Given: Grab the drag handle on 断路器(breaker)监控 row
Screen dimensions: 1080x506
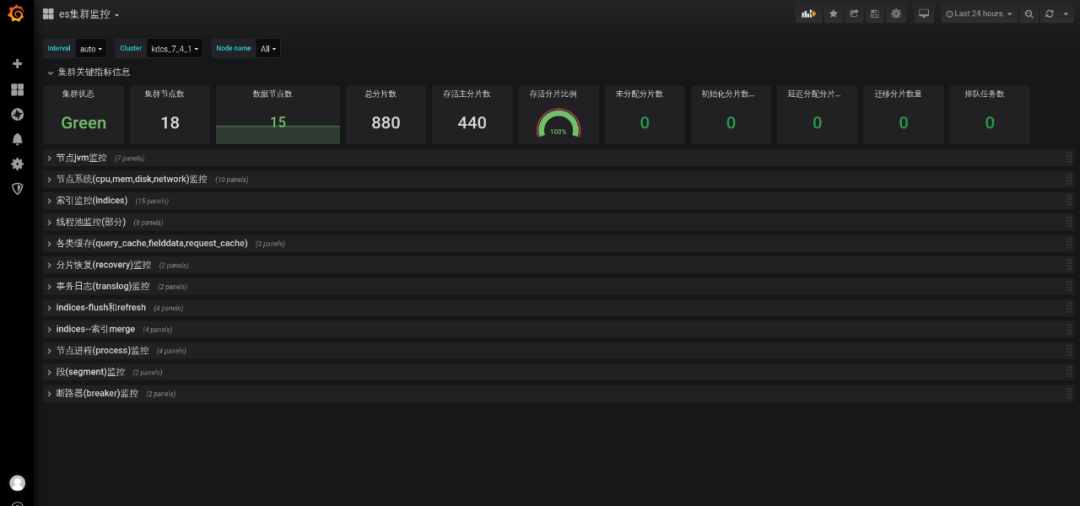Looking at the screenshot, I should pyautogui.click(x=1069, y=393).
